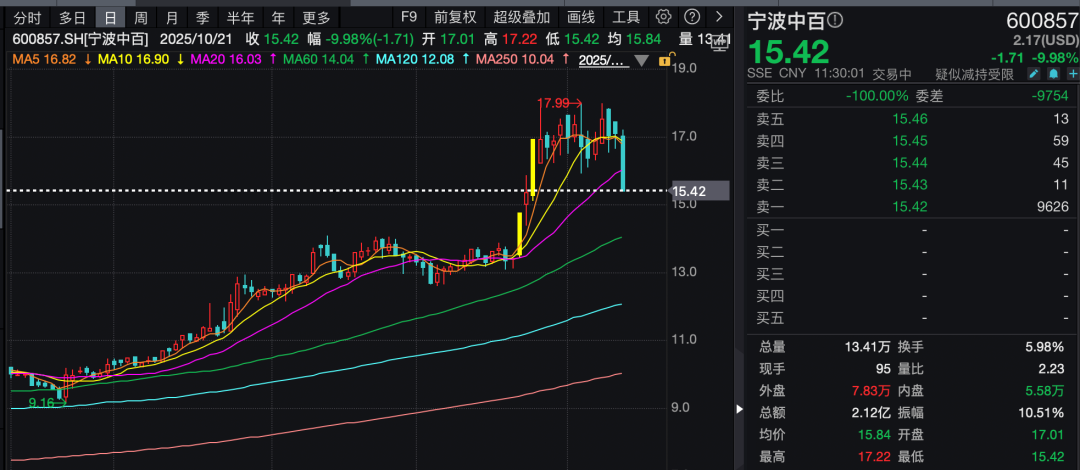This screenshot has width=1080, height=470.
Task: Click the 卖一 15.42 order book row
Action: point(912,207)
